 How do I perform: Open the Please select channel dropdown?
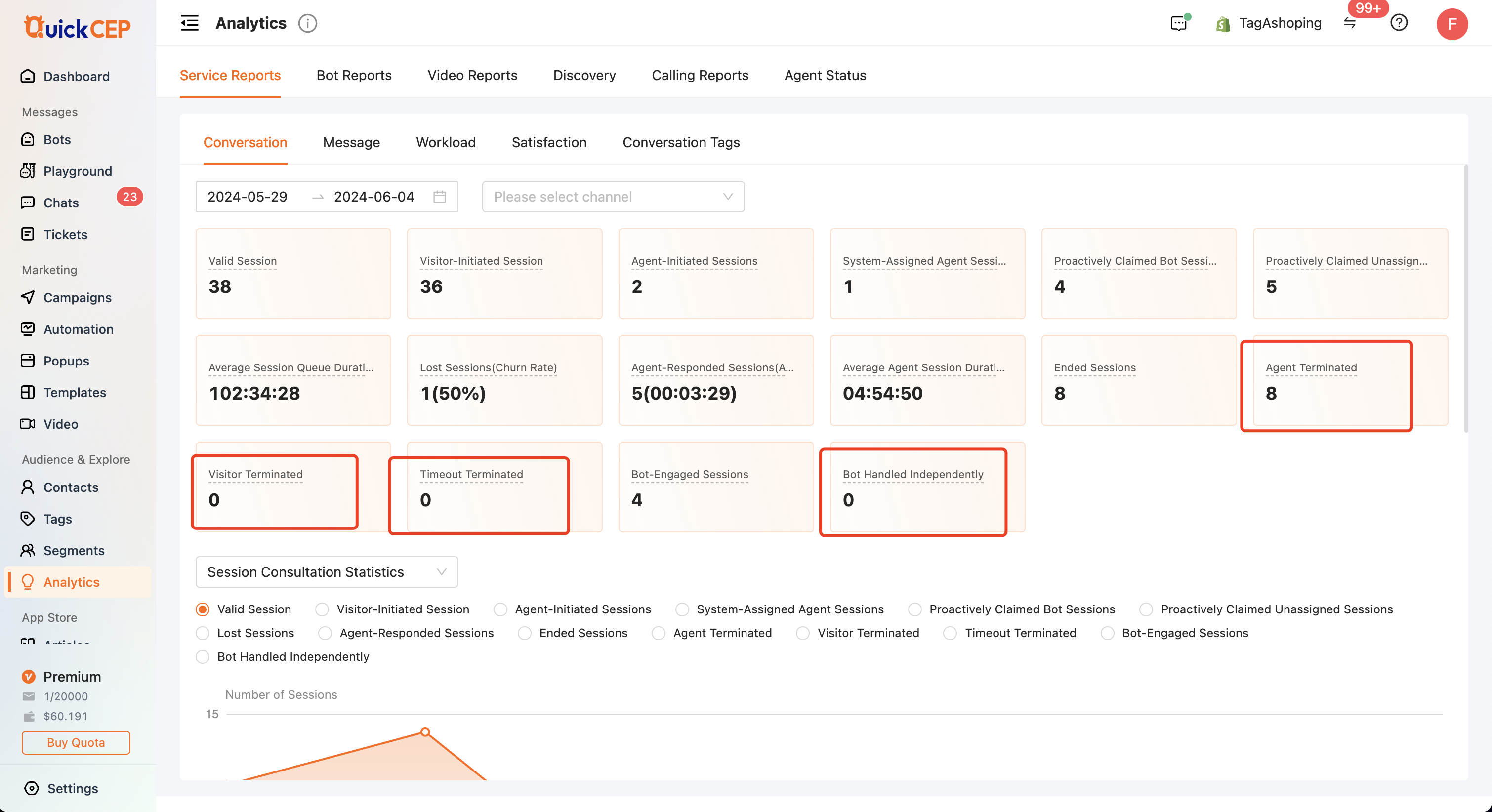[x=614, y=197]
